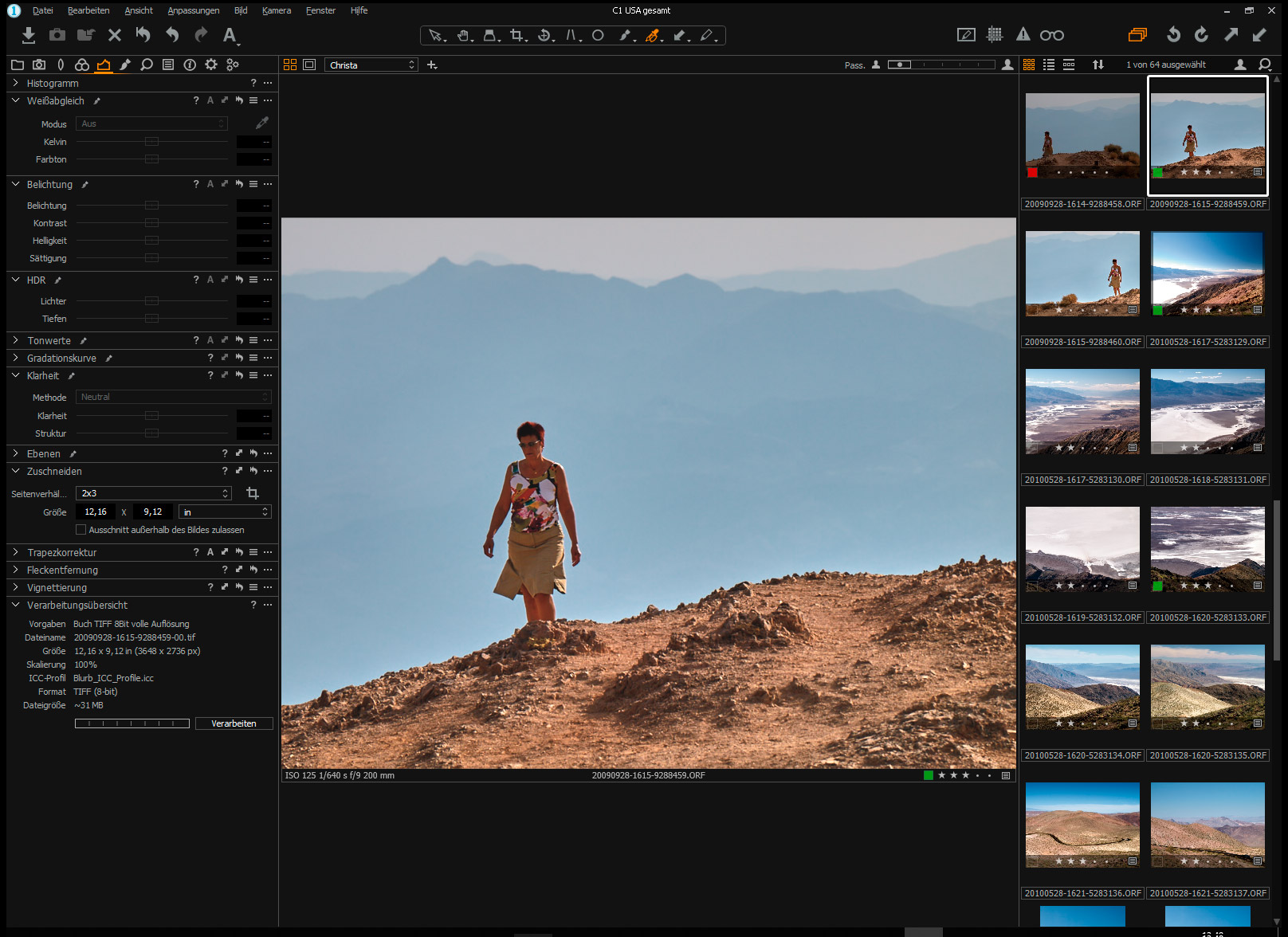Click the help question mark of Zuschneiden panel
This screenshot has height=937, width=1288.
tap(225, 471)
